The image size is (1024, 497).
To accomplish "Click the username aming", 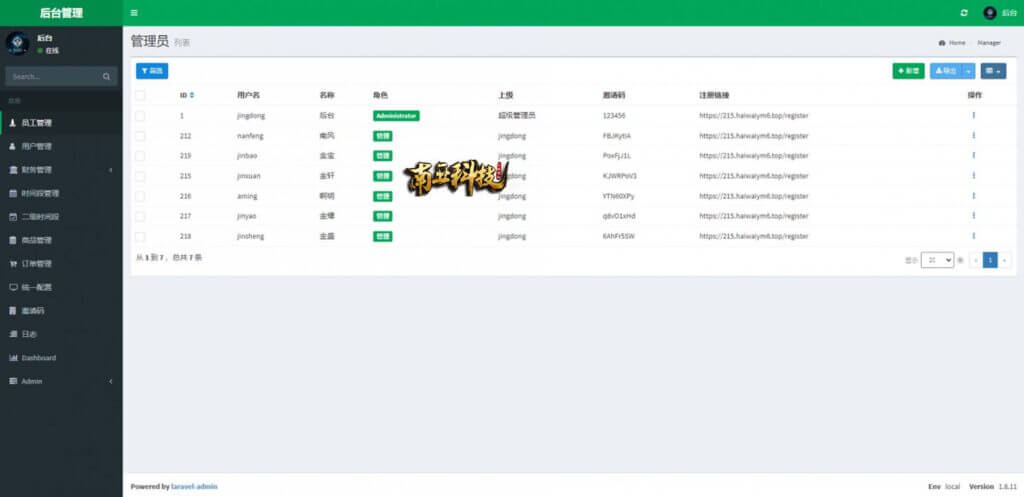I will coord(247,196).
